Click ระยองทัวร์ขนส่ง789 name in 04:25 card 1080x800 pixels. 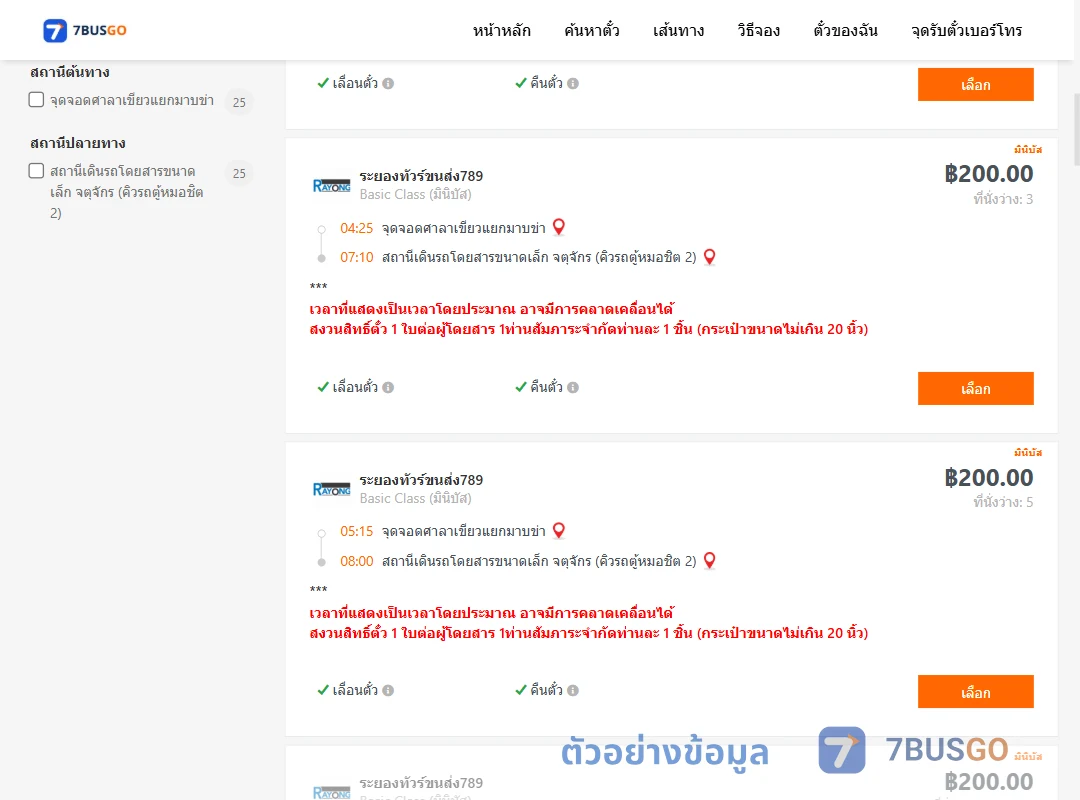point(421,176)
